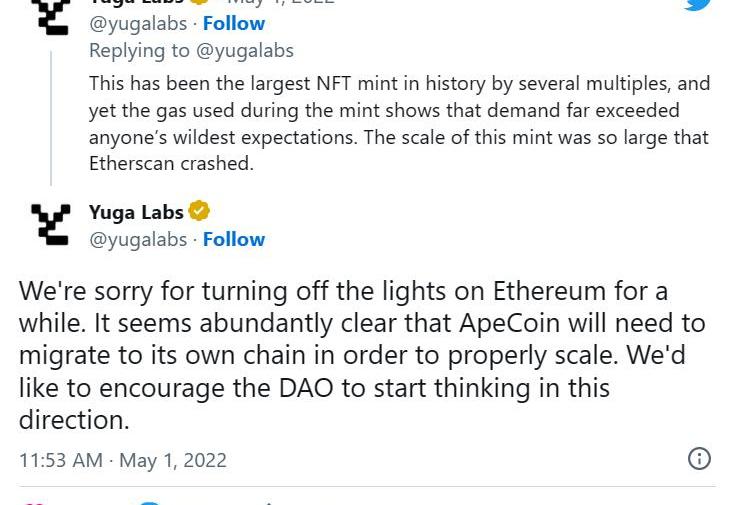Image resolution: width=736 pixels, height=505 pixels.
Task: Open the @yugalabs mention after Replying to
Action: coord(245,51)
